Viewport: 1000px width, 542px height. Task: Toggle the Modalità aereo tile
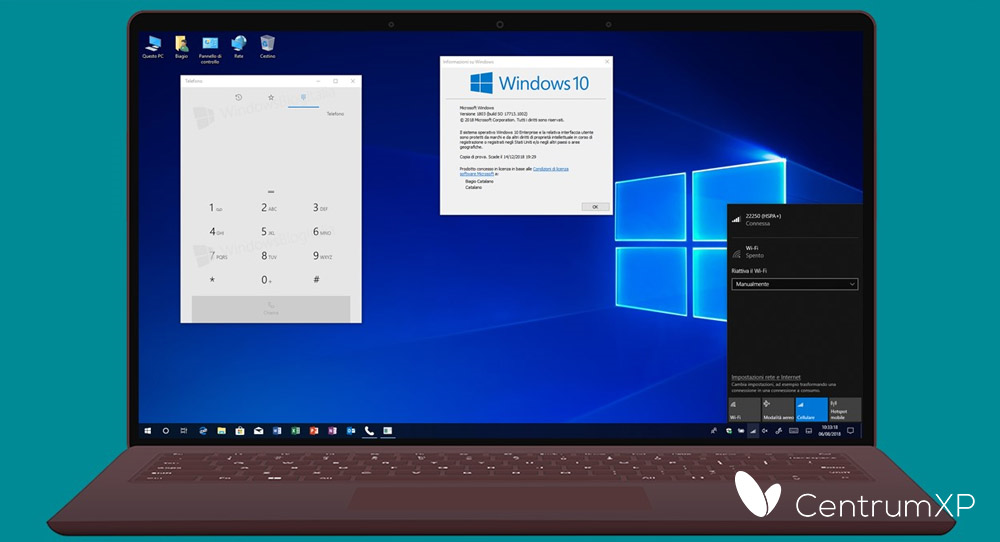[778, 409]
